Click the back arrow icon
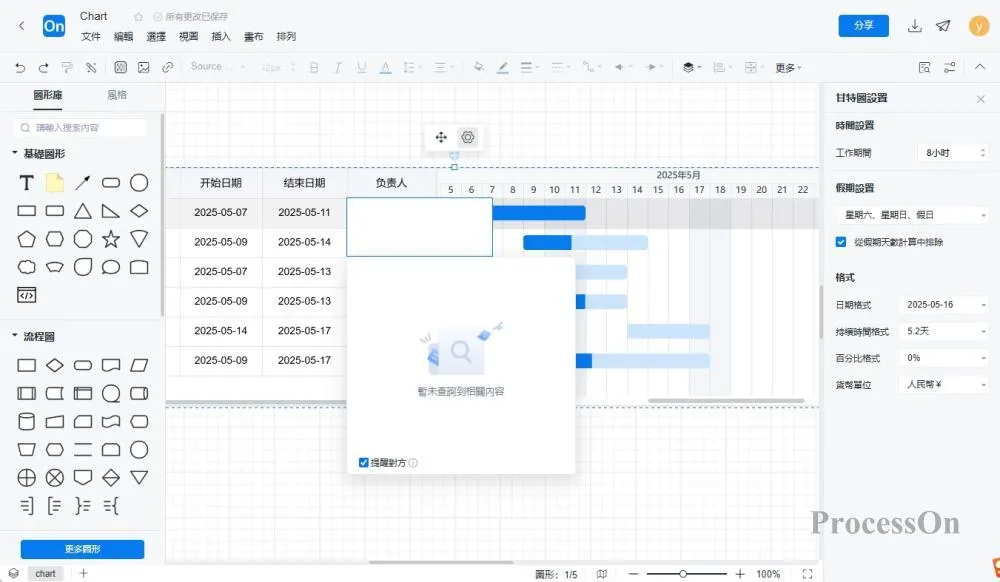1000x582 pixels. pos(22,25)
